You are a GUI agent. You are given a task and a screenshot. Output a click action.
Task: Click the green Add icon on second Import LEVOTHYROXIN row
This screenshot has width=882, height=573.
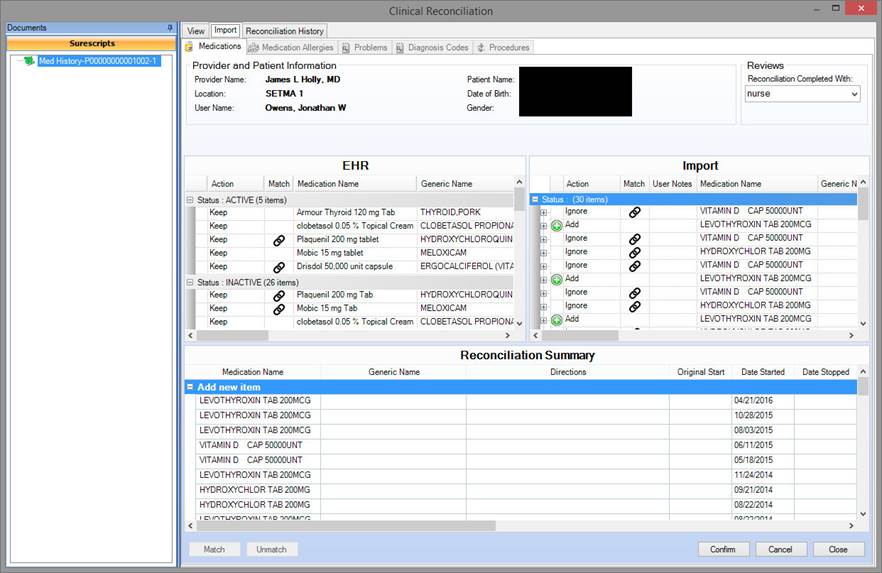(x=556, y=279)
